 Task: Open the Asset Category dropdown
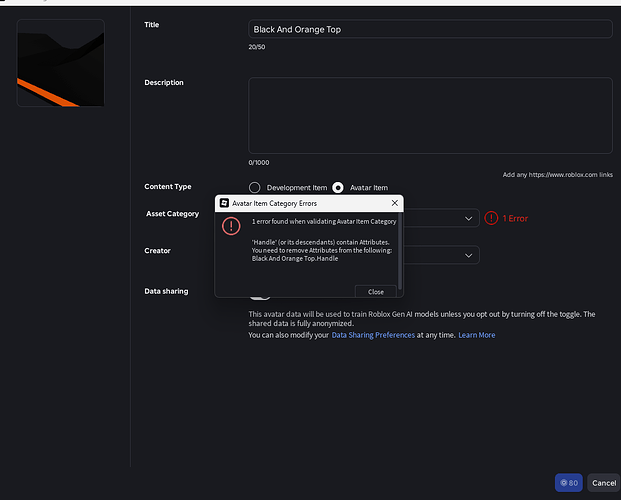pos(441,218)
